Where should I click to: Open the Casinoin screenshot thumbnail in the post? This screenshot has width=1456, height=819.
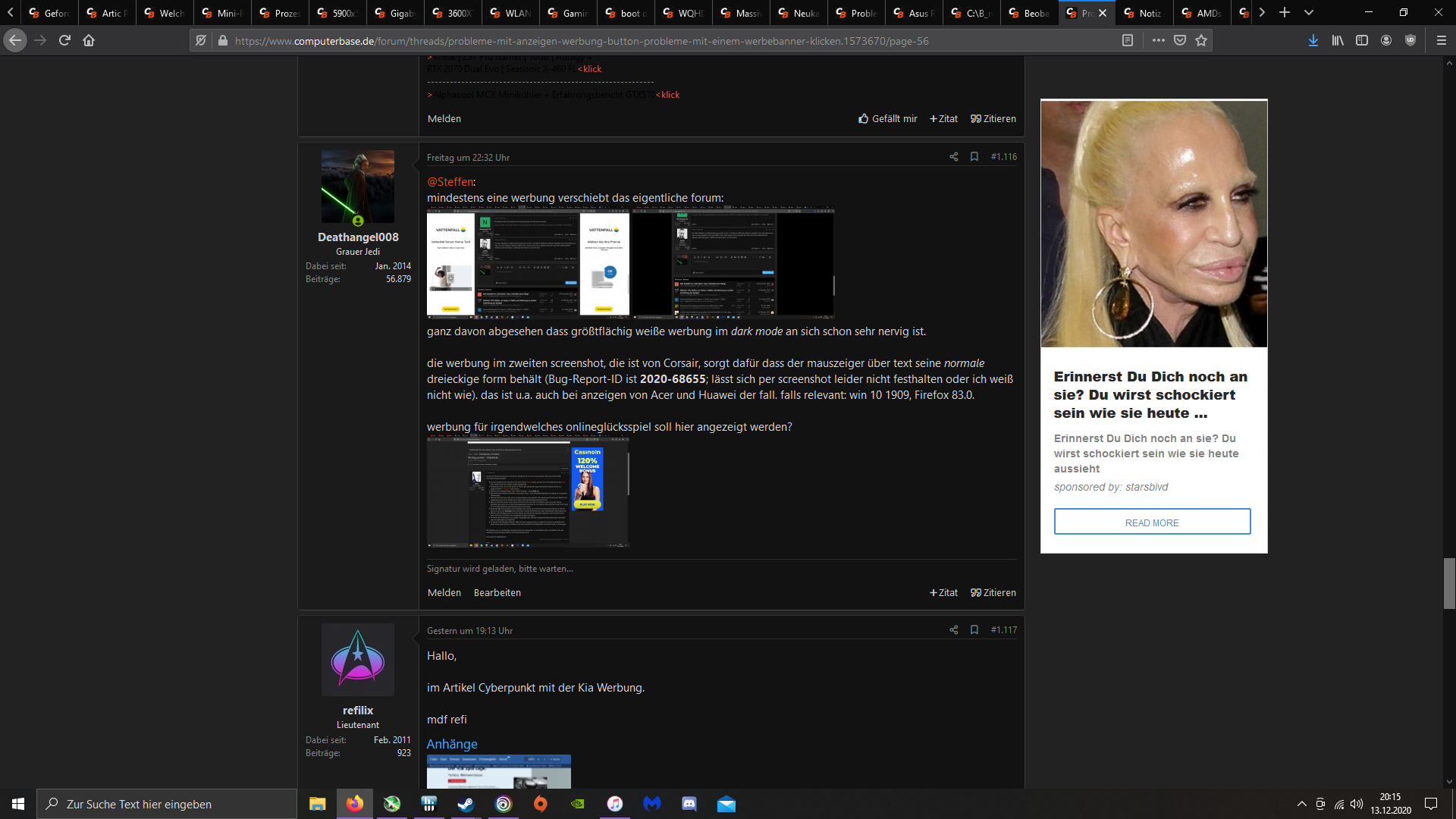(528, 491)
